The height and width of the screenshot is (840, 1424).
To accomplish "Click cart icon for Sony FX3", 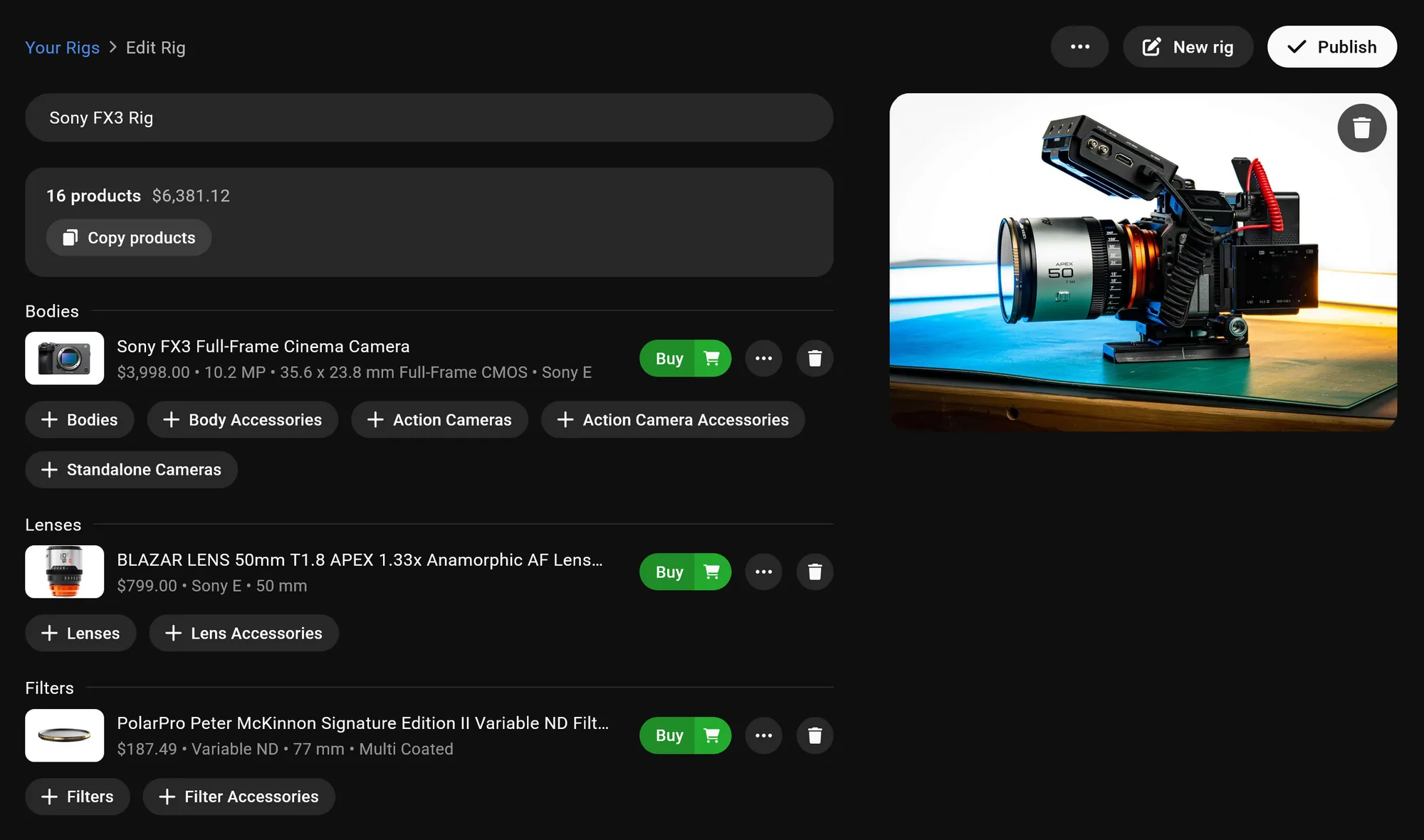I will point(711,358).
